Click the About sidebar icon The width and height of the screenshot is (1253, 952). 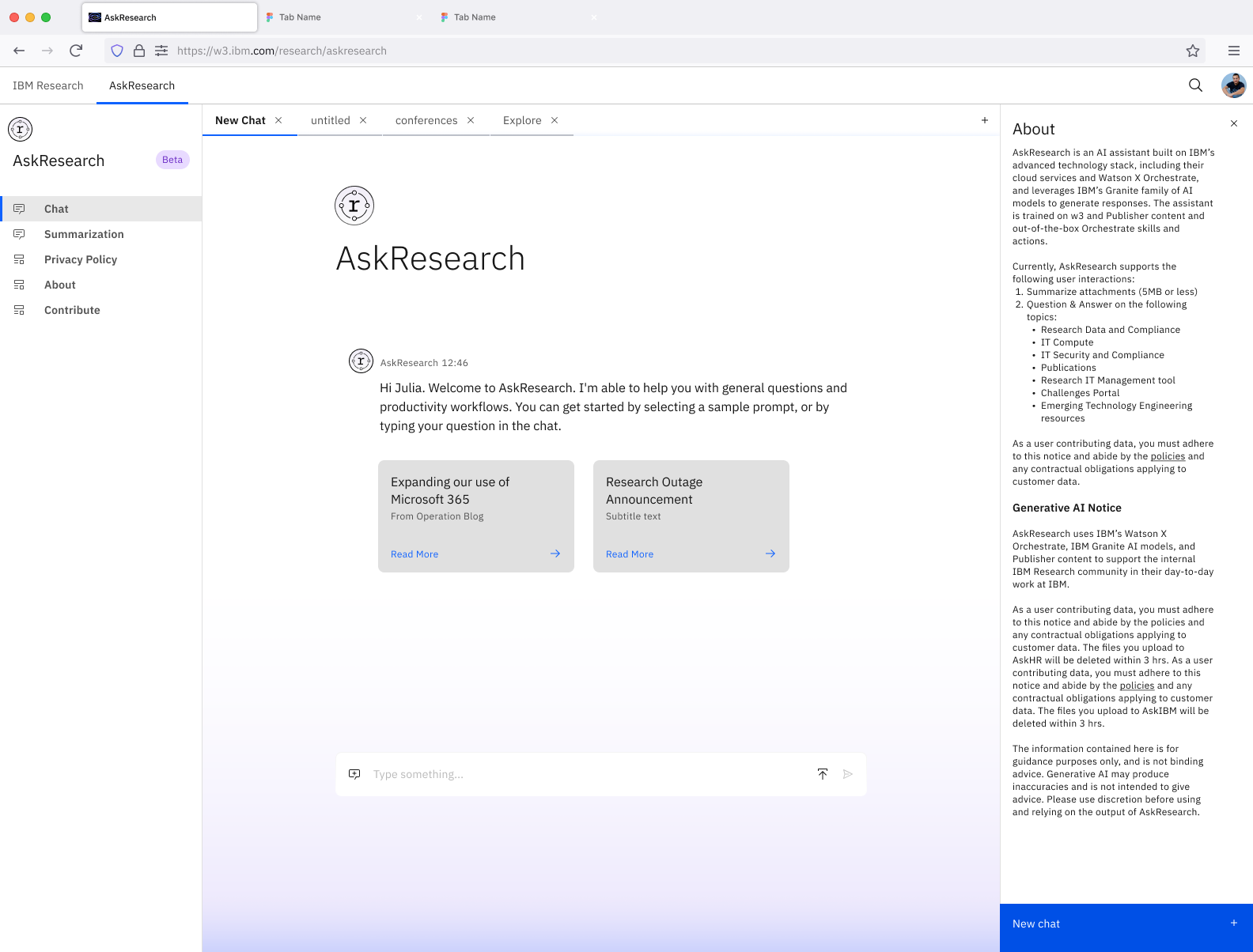tap(19, 285)
